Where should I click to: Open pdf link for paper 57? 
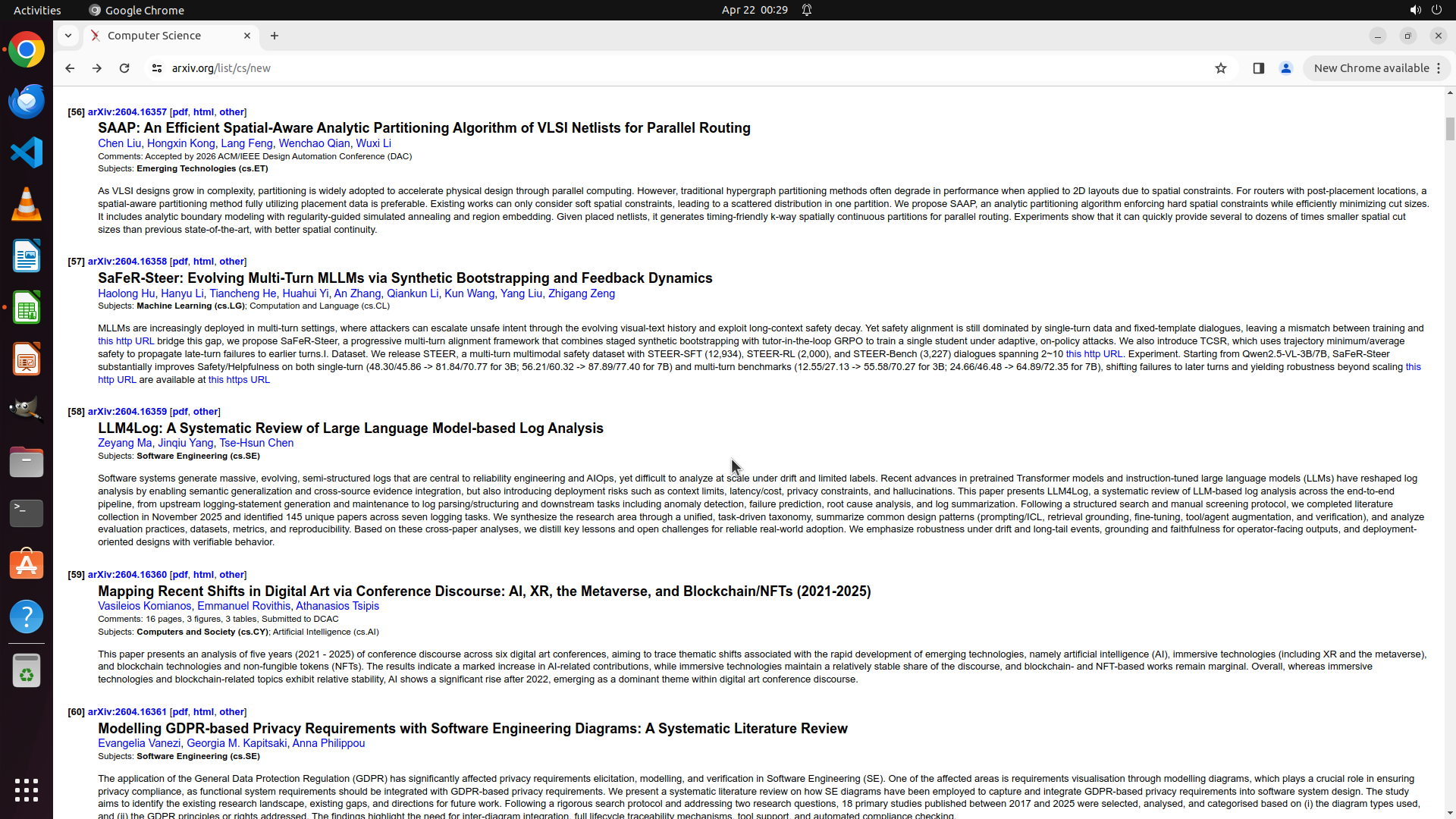(x=180, y=261)
